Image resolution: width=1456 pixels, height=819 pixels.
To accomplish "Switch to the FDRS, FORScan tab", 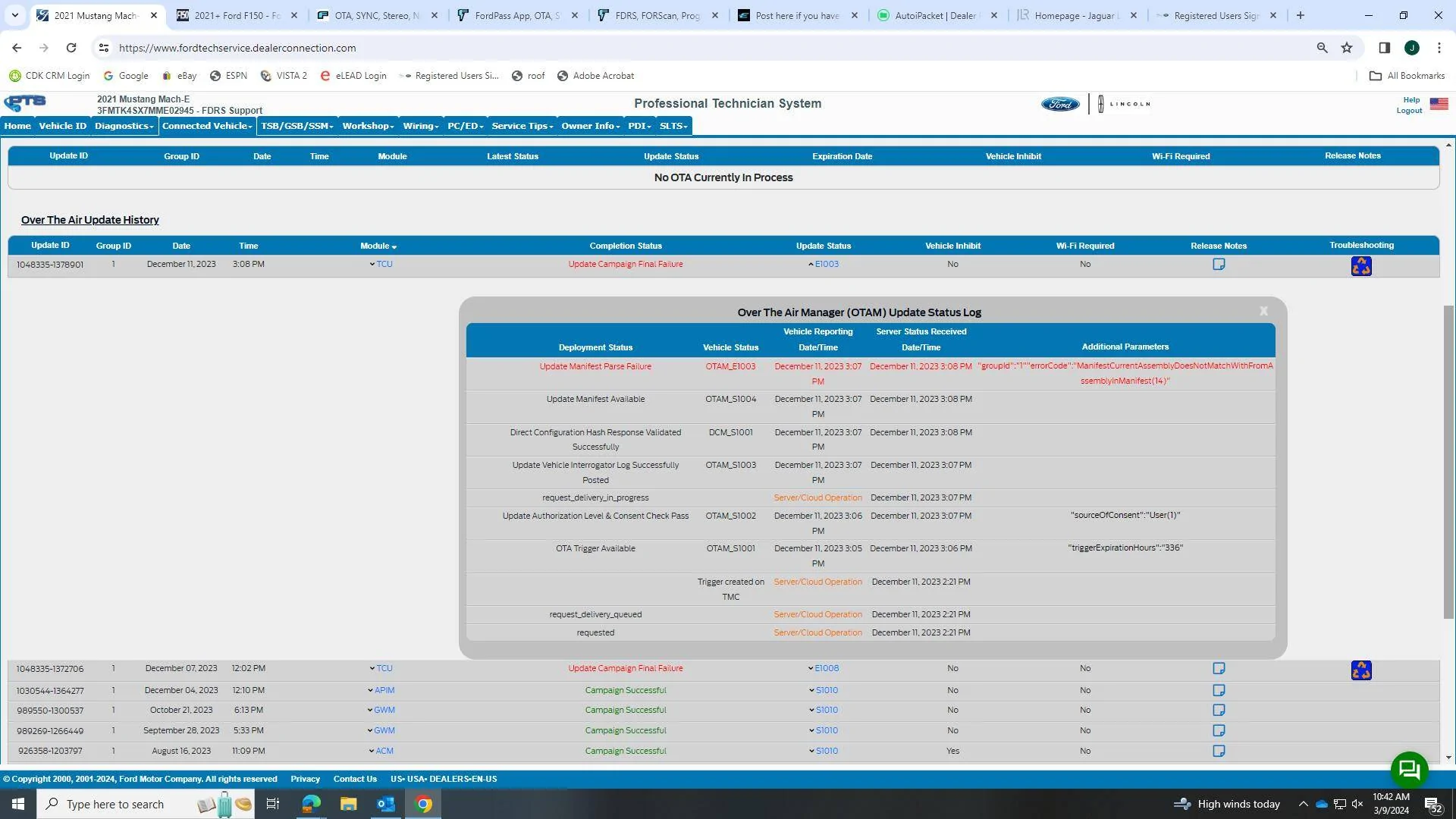I will tap(657, 15).
